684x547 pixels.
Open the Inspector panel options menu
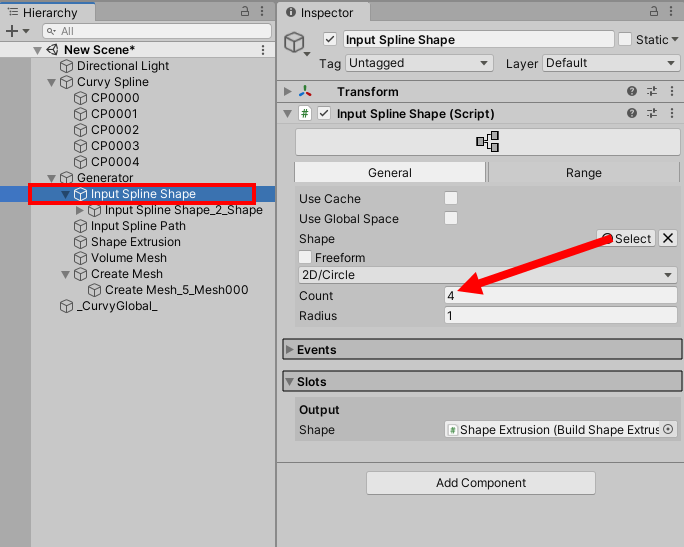671,11
